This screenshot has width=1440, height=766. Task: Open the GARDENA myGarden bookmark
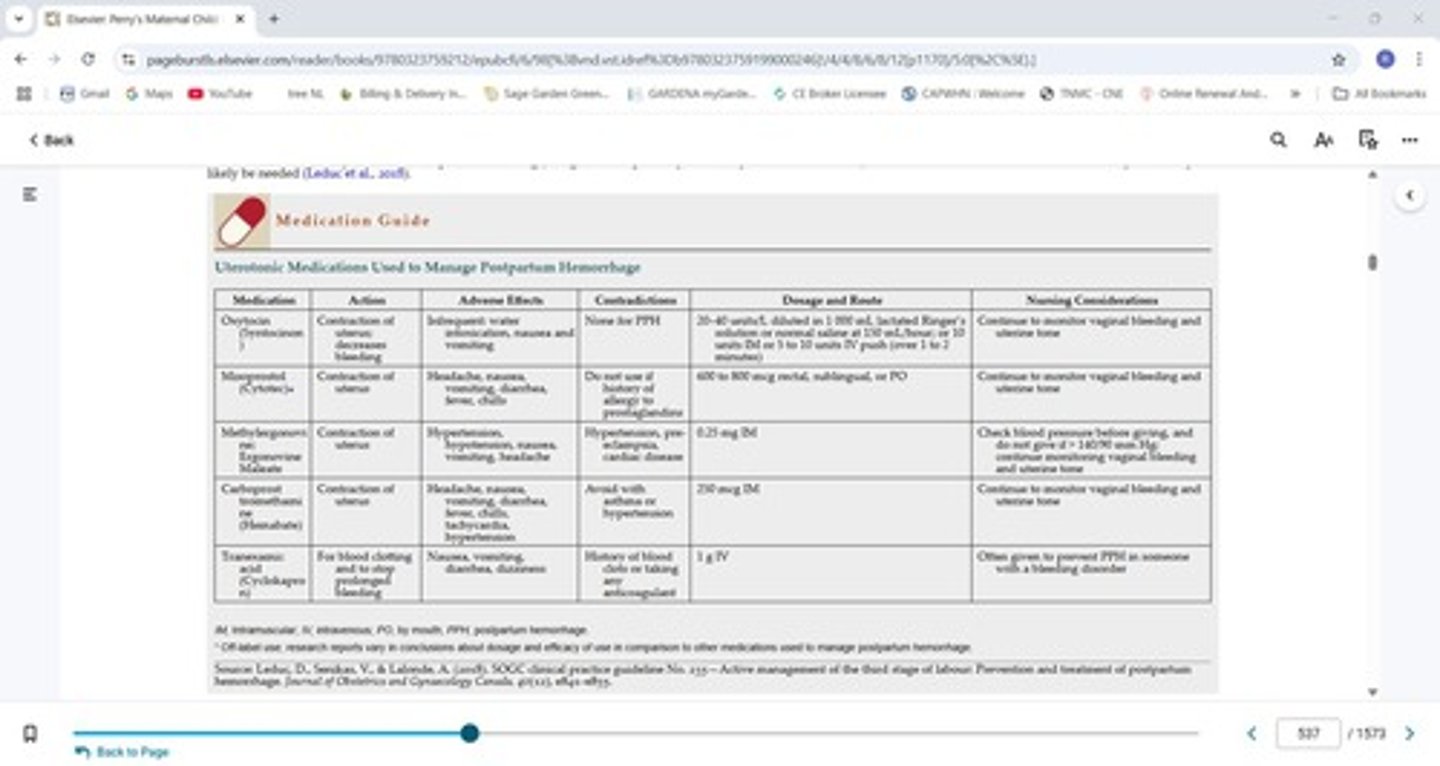692,93
